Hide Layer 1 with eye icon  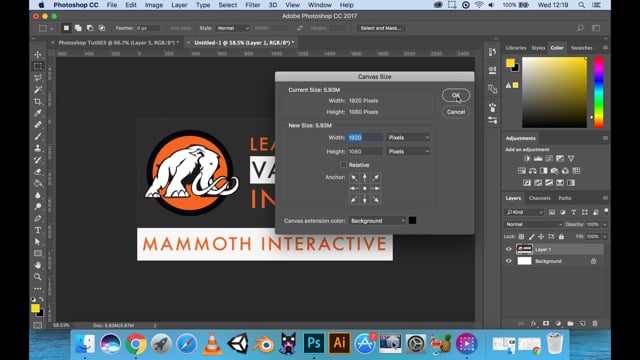tap(509, 249)
